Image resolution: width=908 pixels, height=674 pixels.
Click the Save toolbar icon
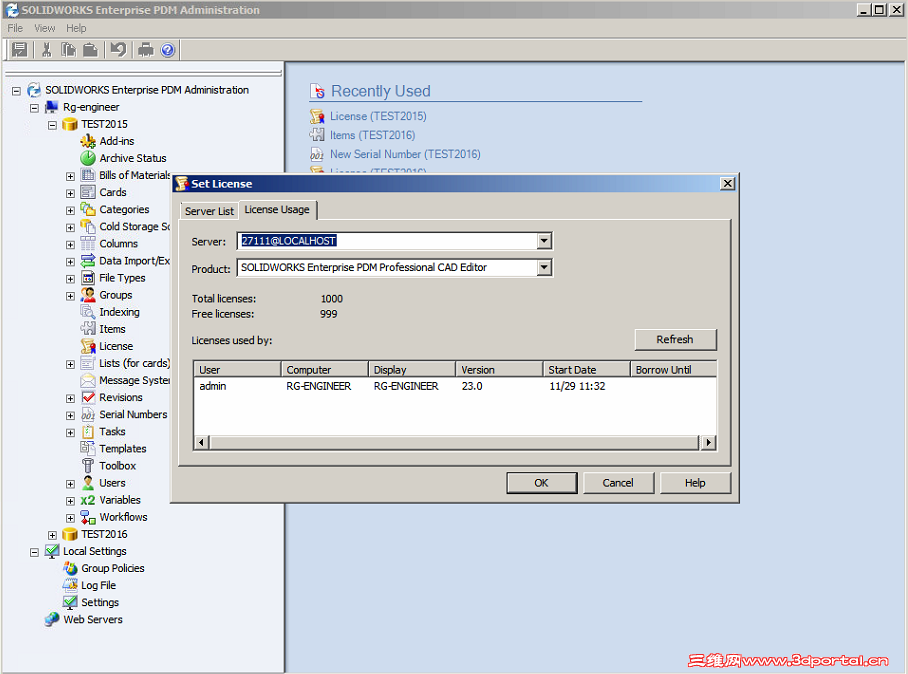click(20, 50)
